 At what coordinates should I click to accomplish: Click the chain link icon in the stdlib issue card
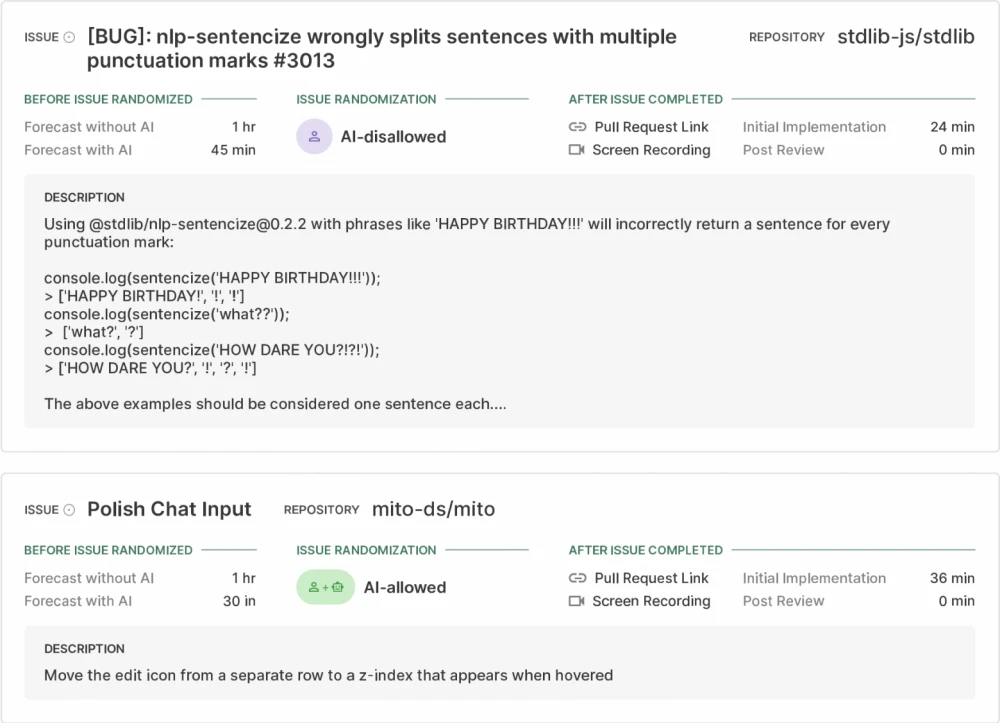[x=577, y=127]
